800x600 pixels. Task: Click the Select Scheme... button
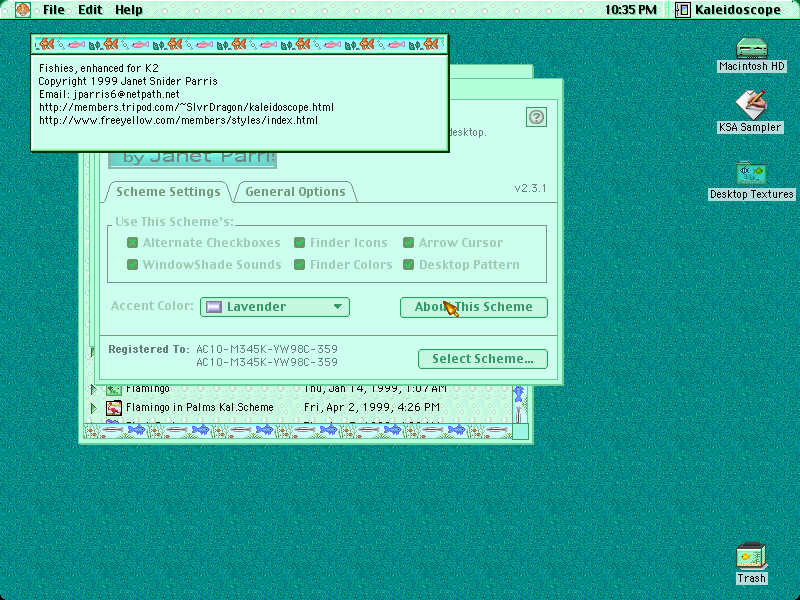tap(483, 359)
